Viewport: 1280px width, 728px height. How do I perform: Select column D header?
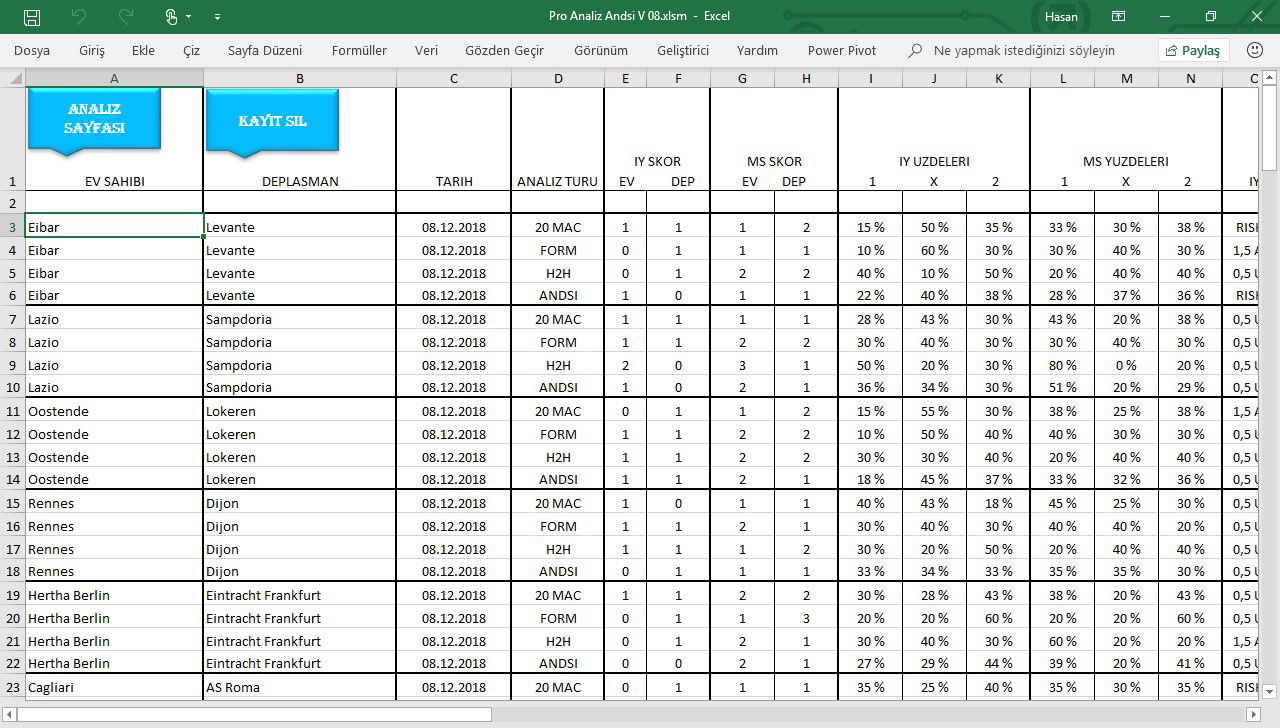tap(557, 78)
